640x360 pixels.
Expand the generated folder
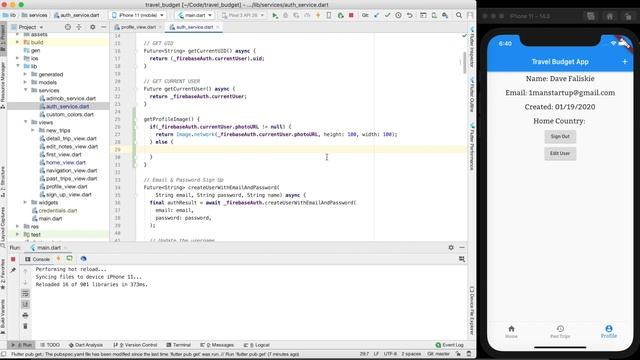tap(25, 74)
